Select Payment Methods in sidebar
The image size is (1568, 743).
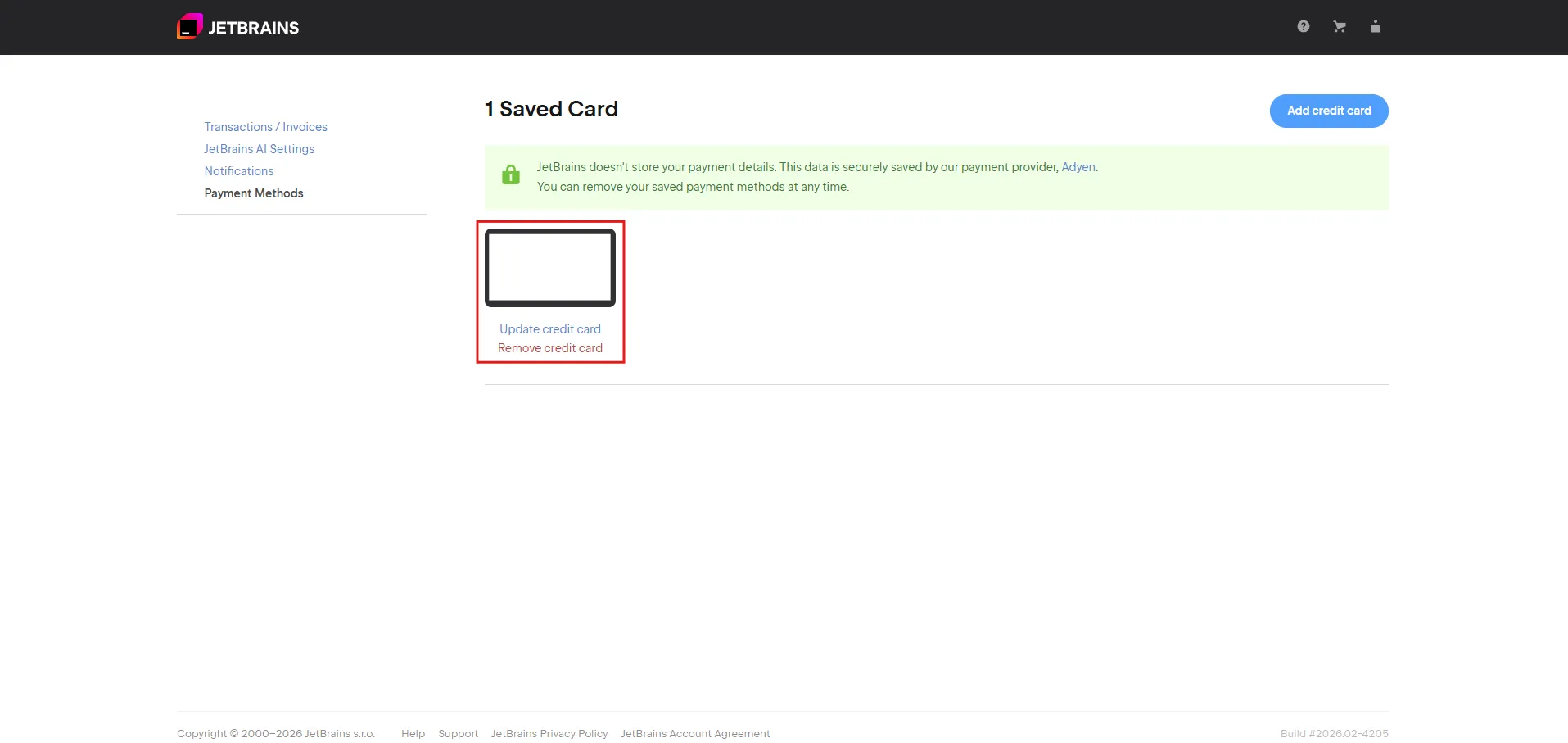254,193
